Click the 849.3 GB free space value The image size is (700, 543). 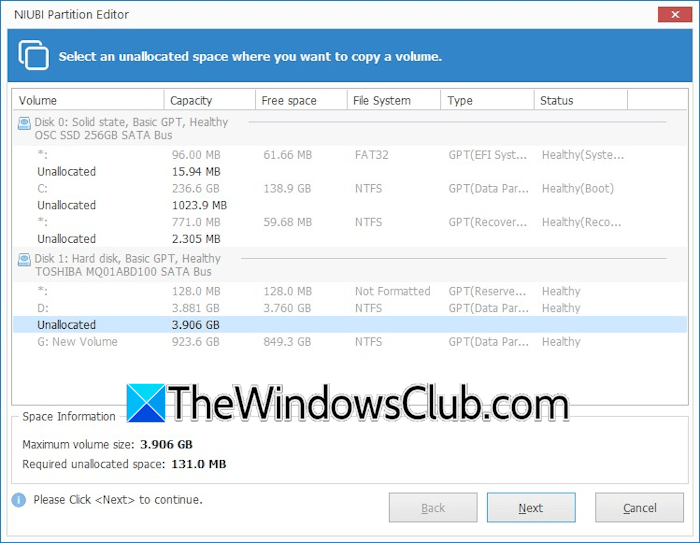coord(287,342)
